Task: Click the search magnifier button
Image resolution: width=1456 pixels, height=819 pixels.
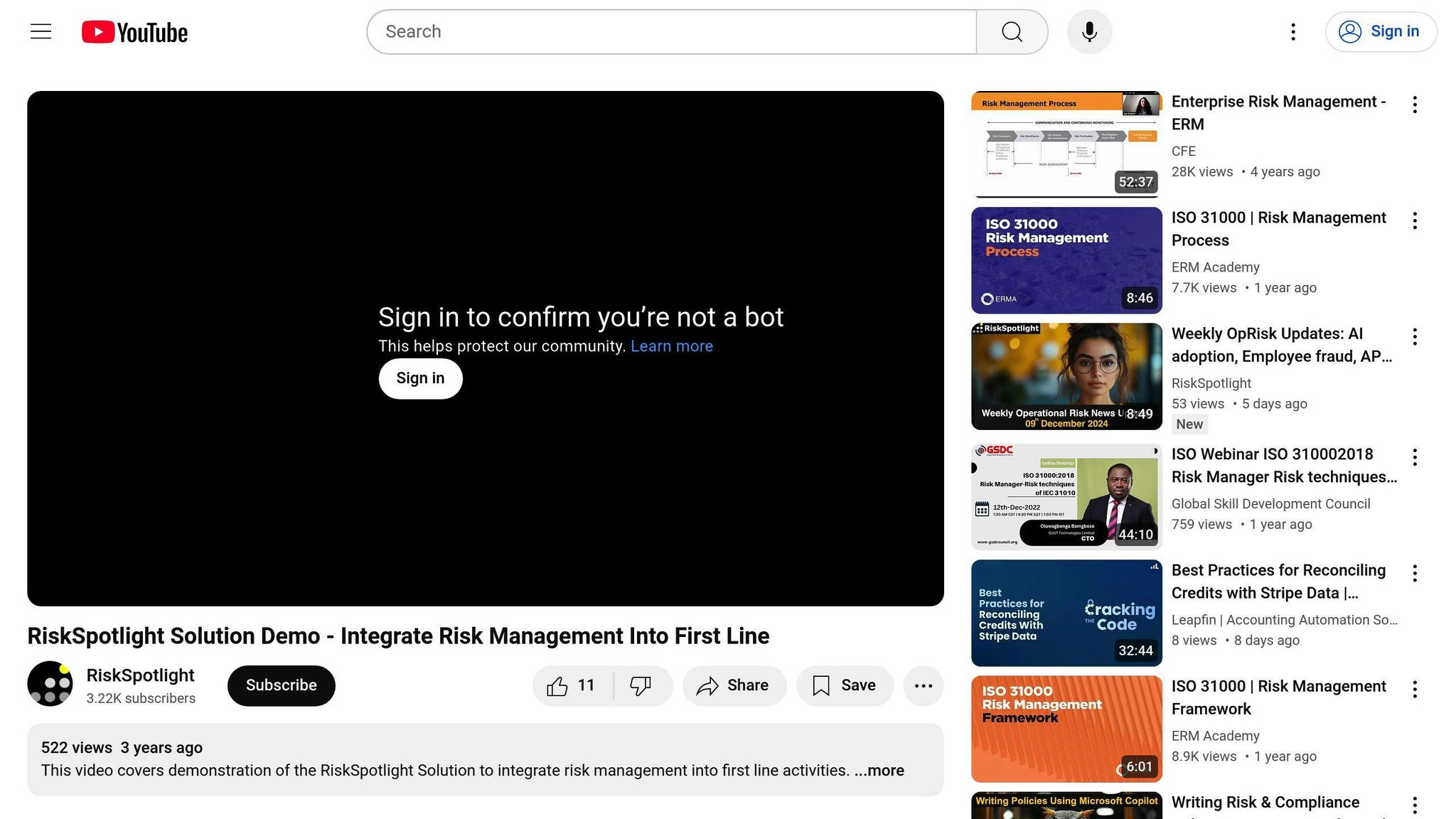Action: (1012, 32)
